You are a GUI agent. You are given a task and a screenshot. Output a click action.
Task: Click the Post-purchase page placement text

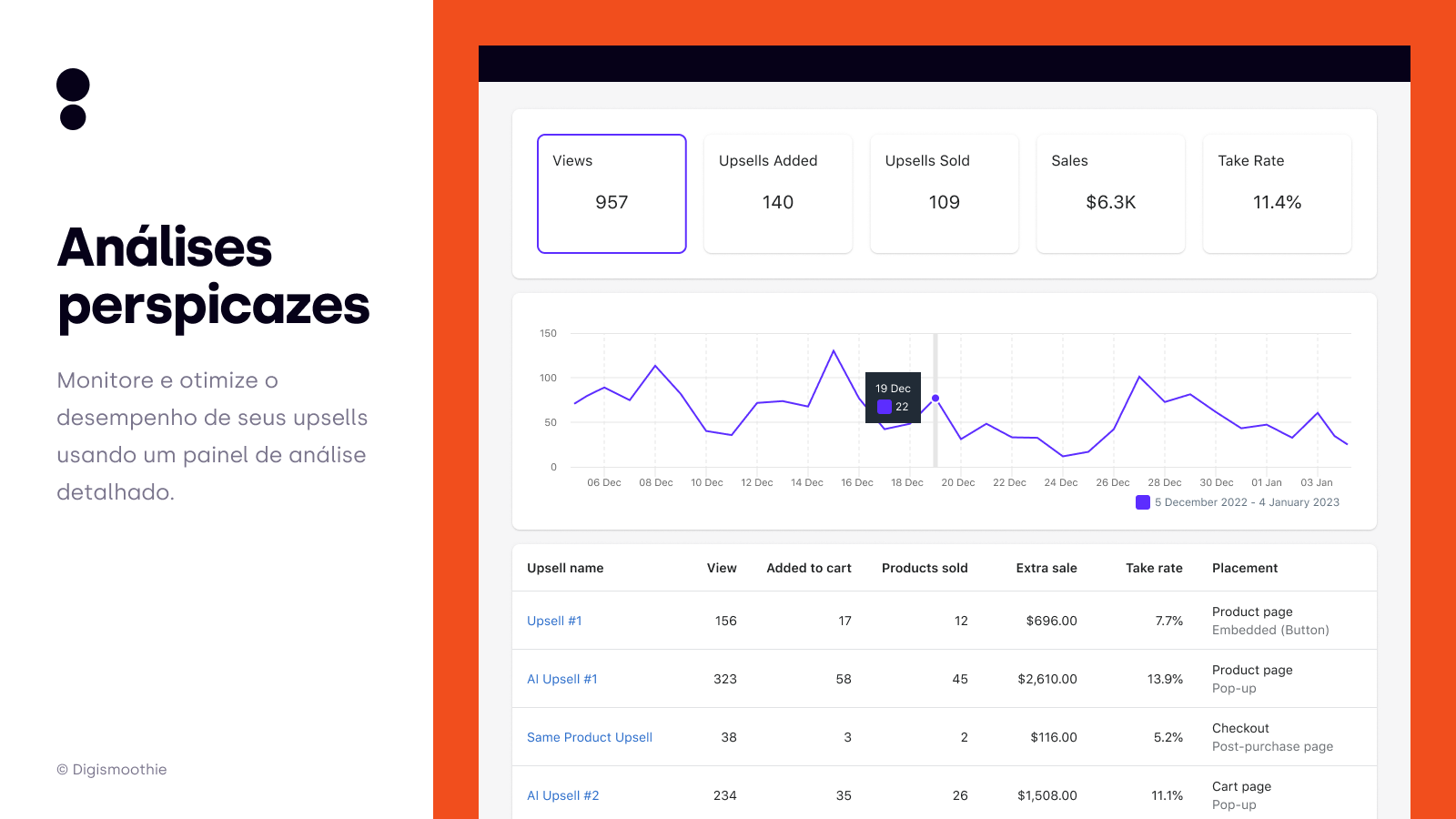1272,746
